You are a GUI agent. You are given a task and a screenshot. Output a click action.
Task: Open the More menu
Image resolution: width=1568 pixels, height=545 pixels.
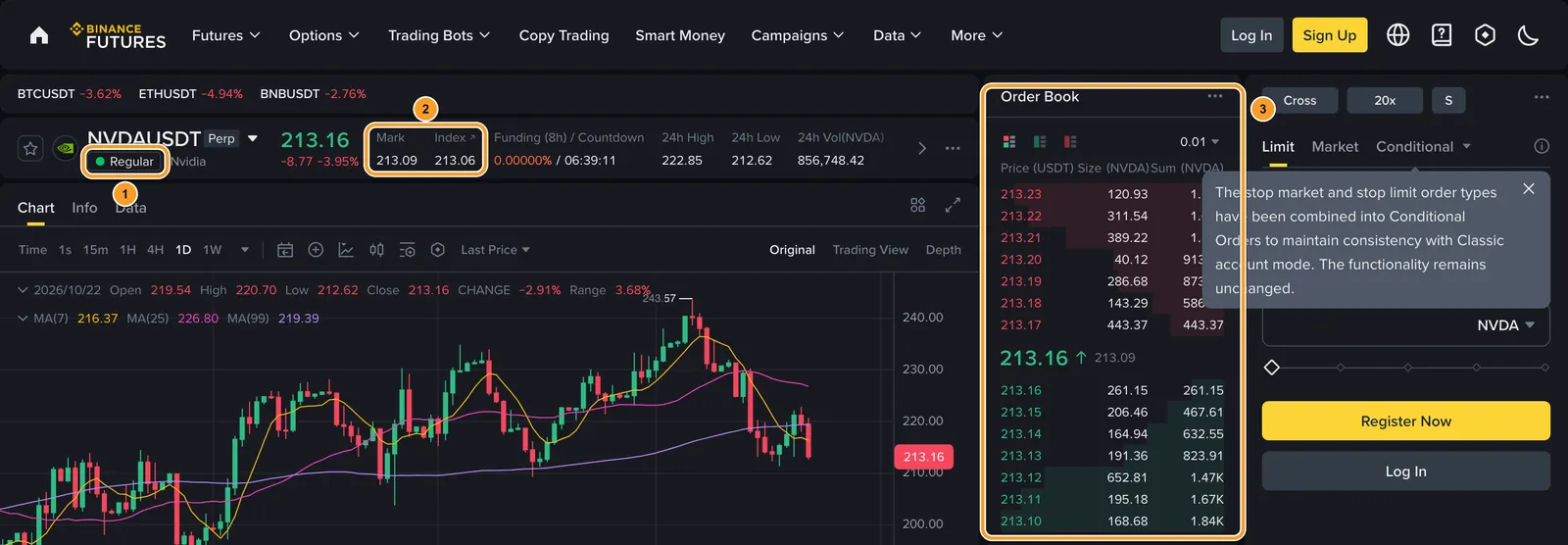(977, 35)
